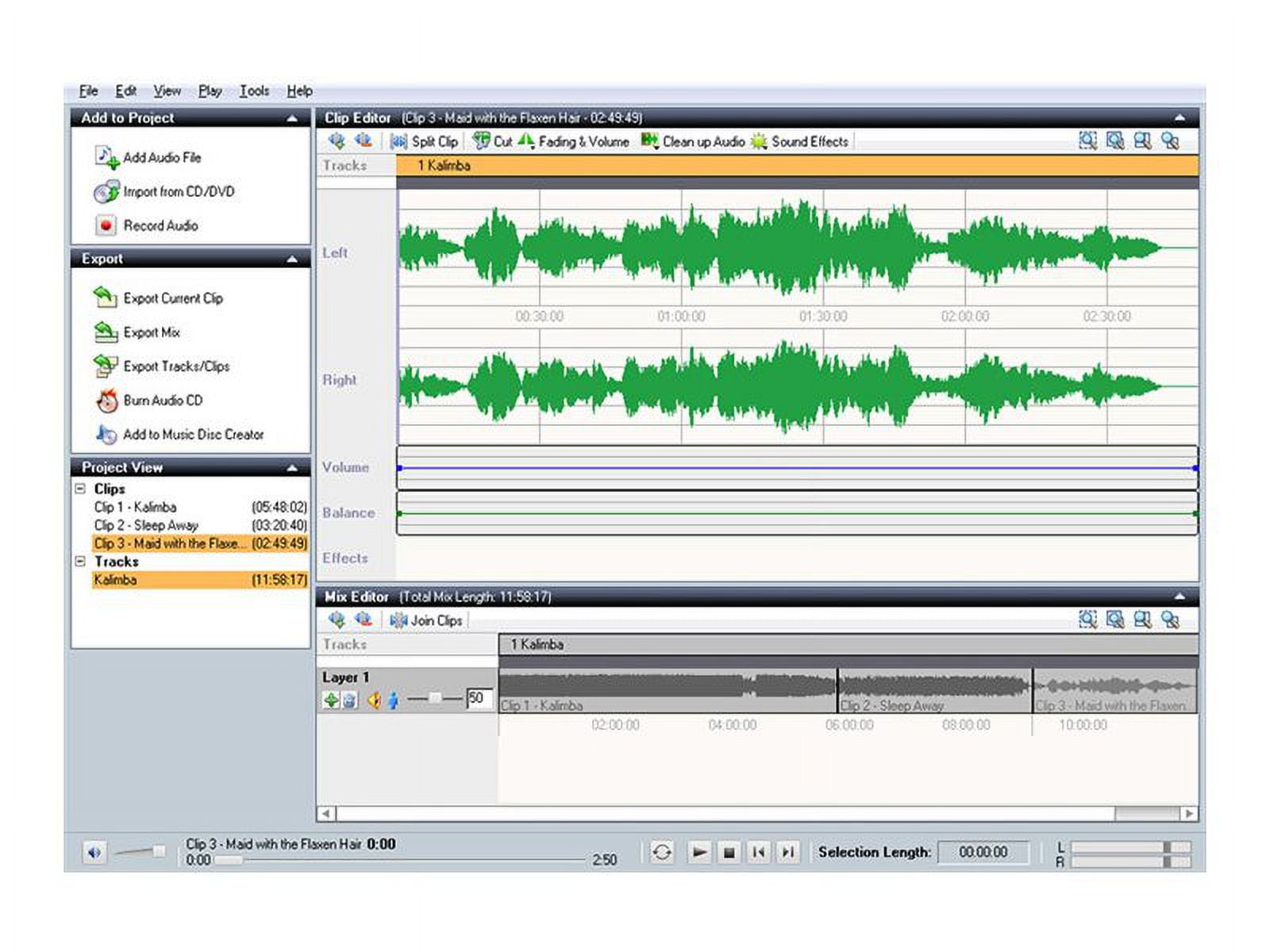
Task: Click the delete layer trash icon in Layer 1
Action: point(349,700)
